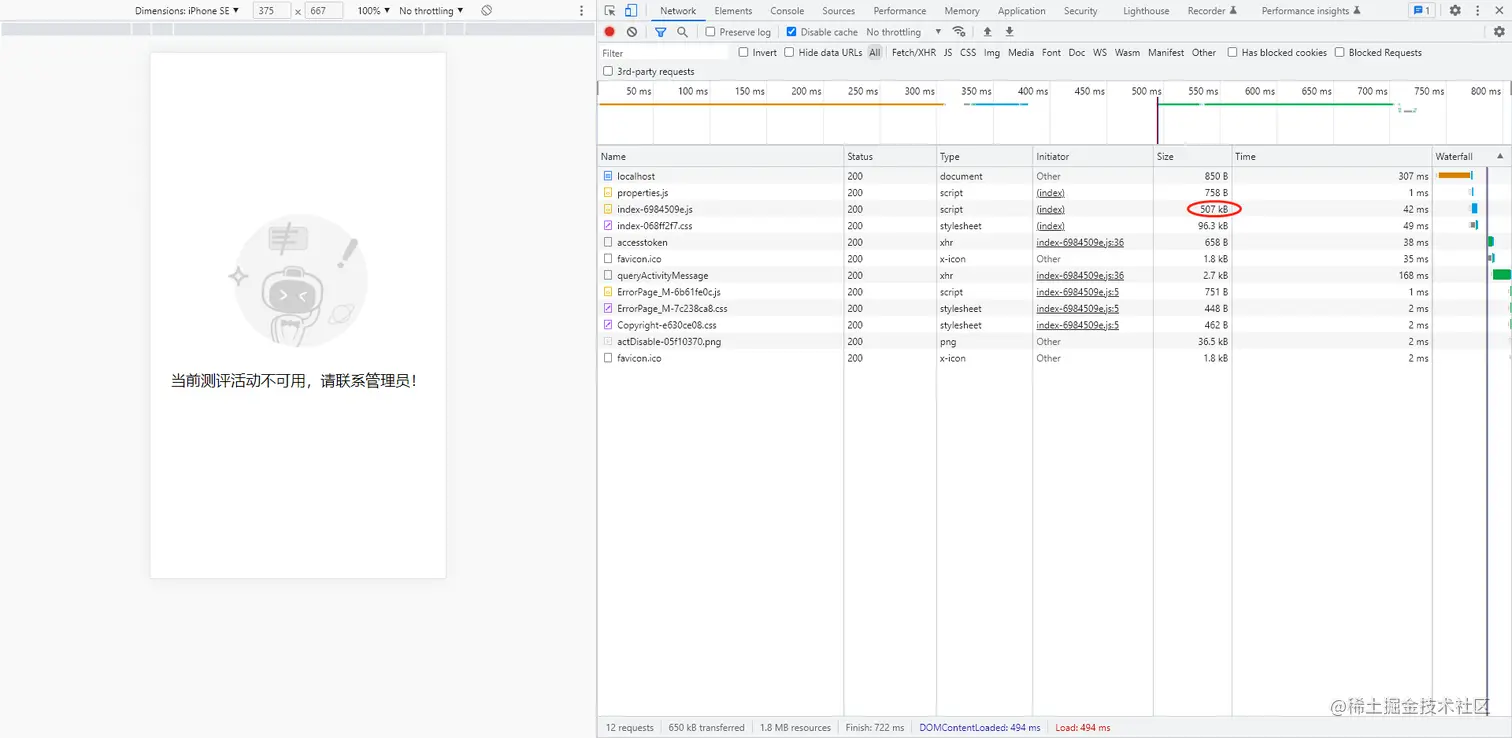Open Dimensions: iPhone SE dropdown
This screenshot has width=1512, height=738.
point(187,11)
